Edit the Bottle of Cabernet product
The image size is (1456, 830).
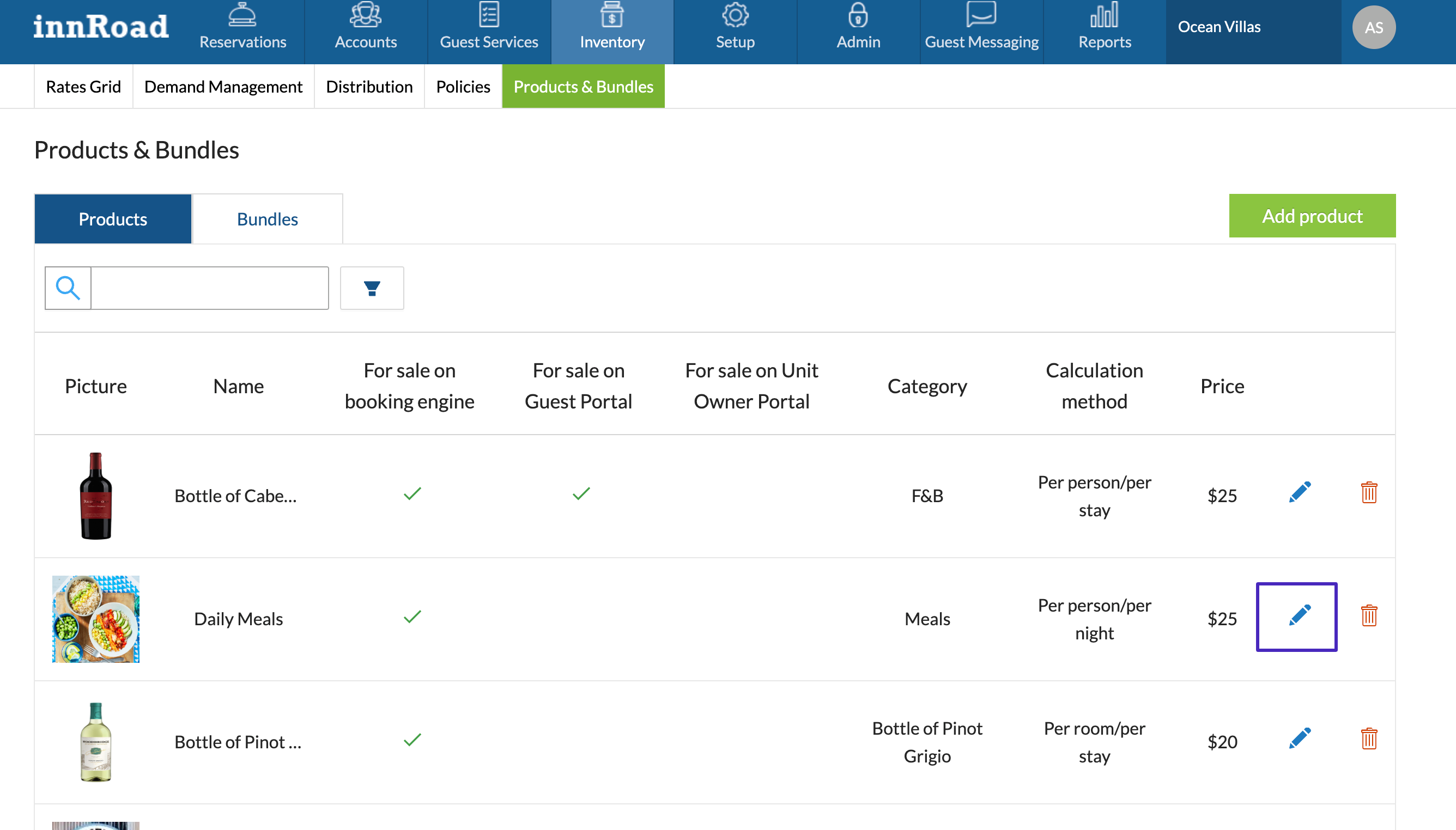point(1299,492)
